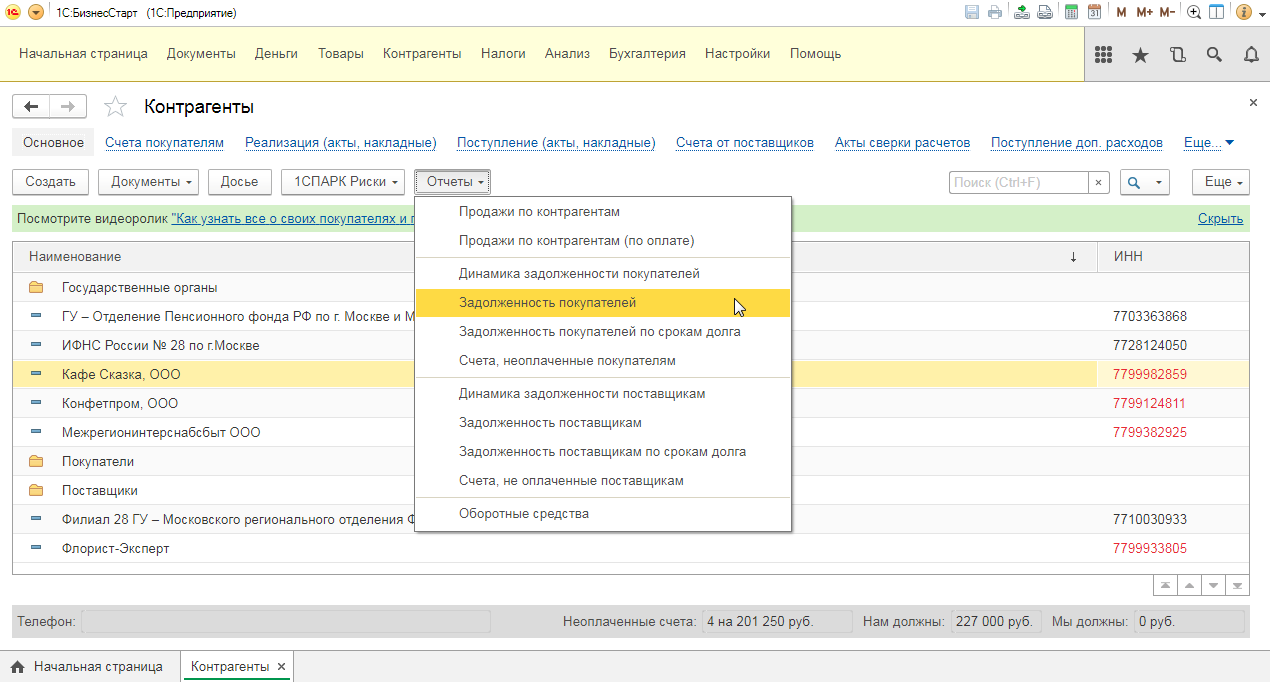Open the calendar icon in title bar
The image size is (1270, 682).
pyautogui.click(x=1094, y=12)
